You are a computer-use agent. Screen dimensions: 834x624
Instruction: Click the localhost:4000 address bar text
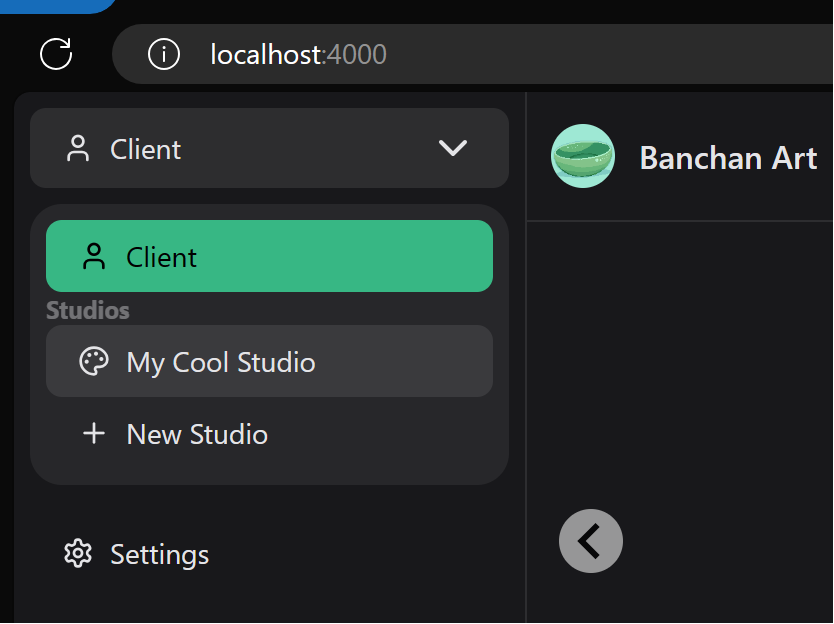298,54
